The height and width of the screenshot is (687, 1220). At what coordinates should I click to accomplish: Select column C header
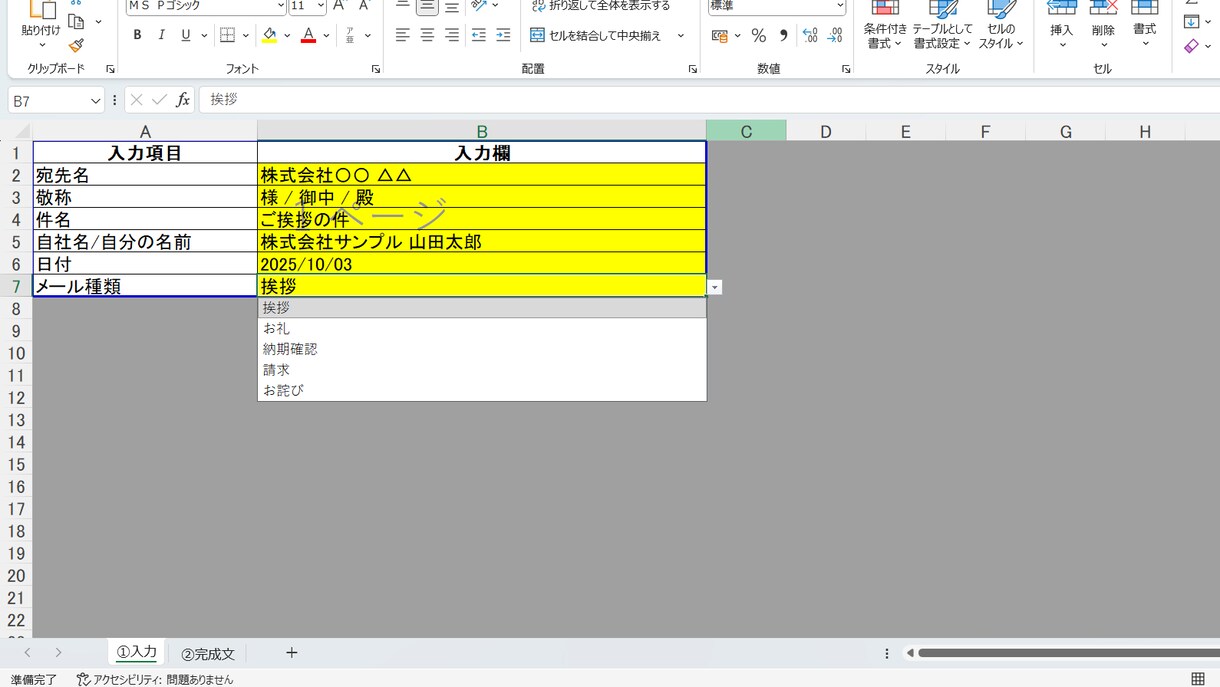coord(746,131)
